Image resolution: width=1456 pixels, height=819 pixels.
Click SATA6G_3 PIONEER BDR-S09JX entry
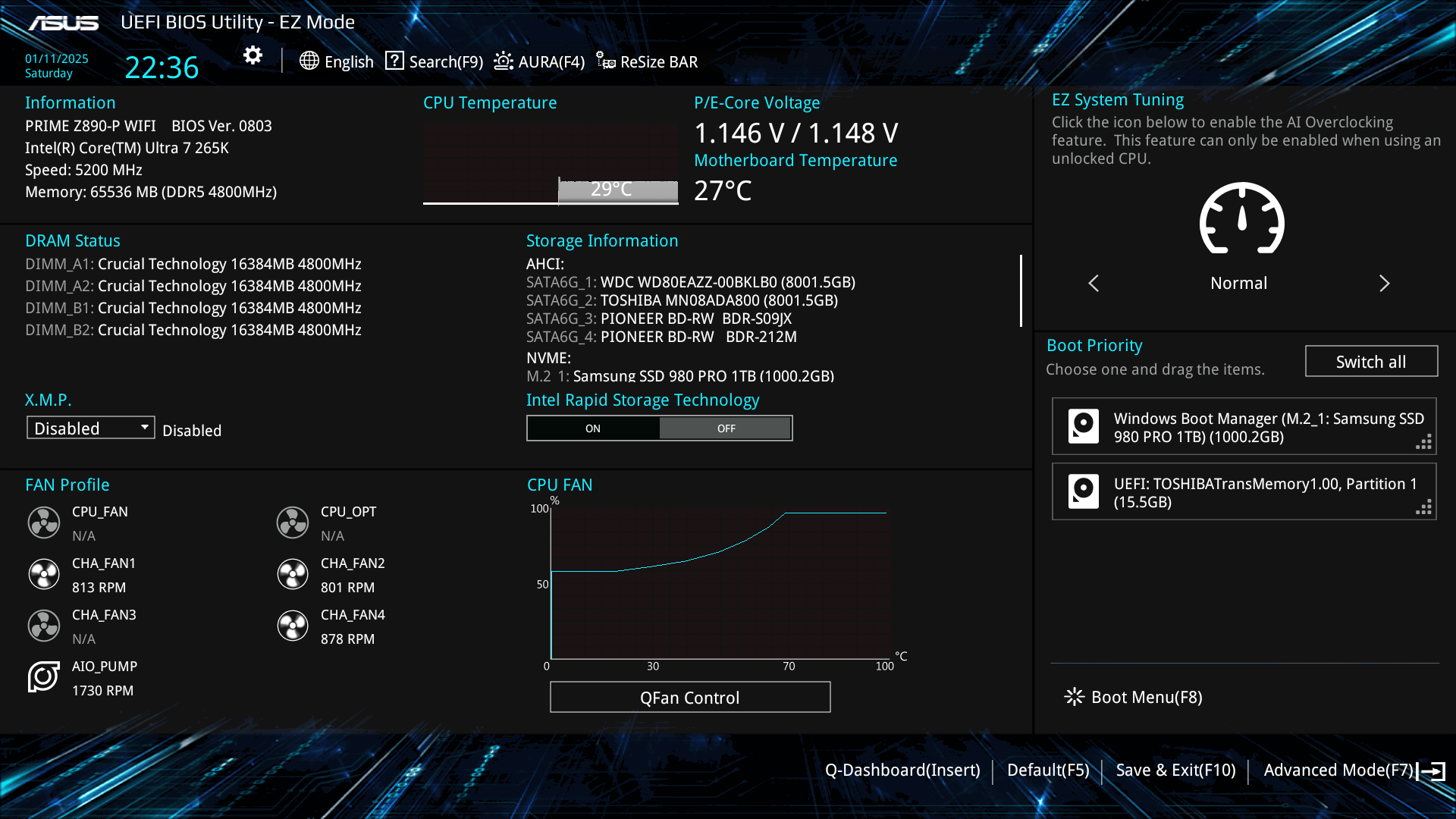point(659,318)
